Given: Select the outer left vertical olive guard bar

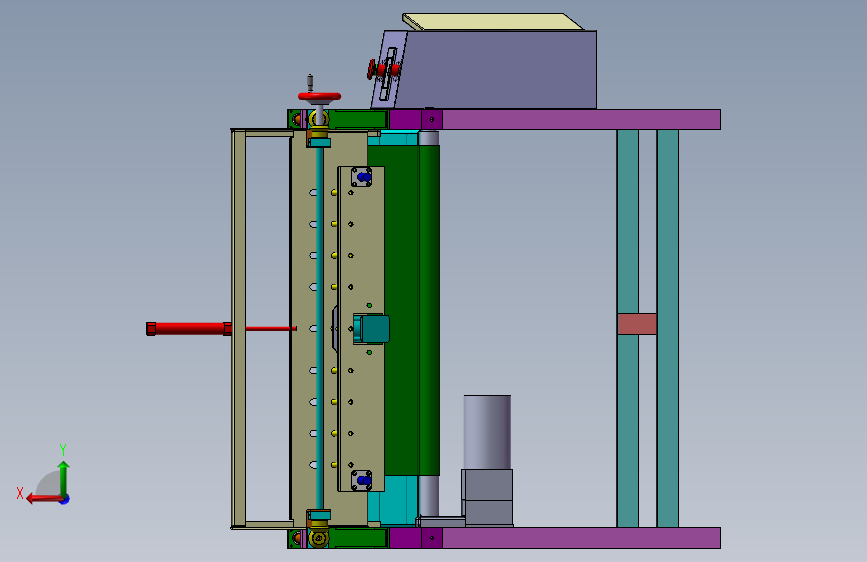Looking at the screenshot, I should [239, 328].
